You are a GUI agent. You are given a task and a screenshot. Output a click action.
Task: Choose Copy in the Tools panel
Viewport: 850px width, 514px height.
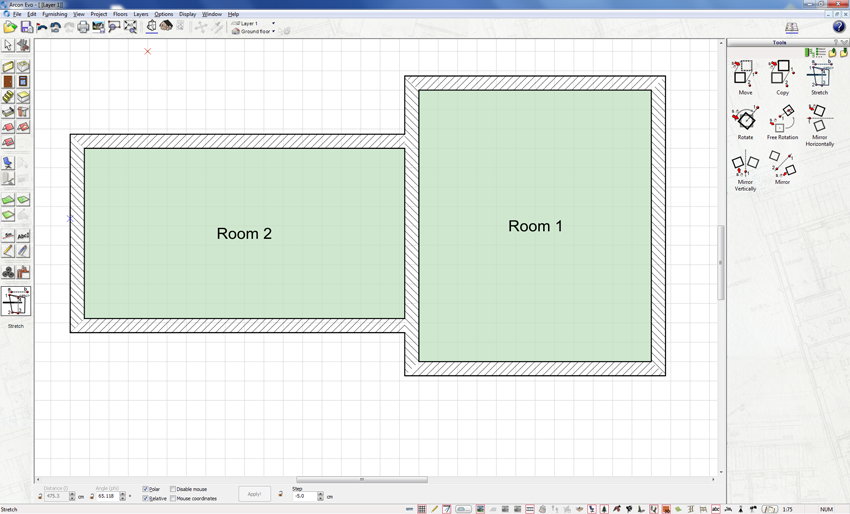click(x=782, y=78)
